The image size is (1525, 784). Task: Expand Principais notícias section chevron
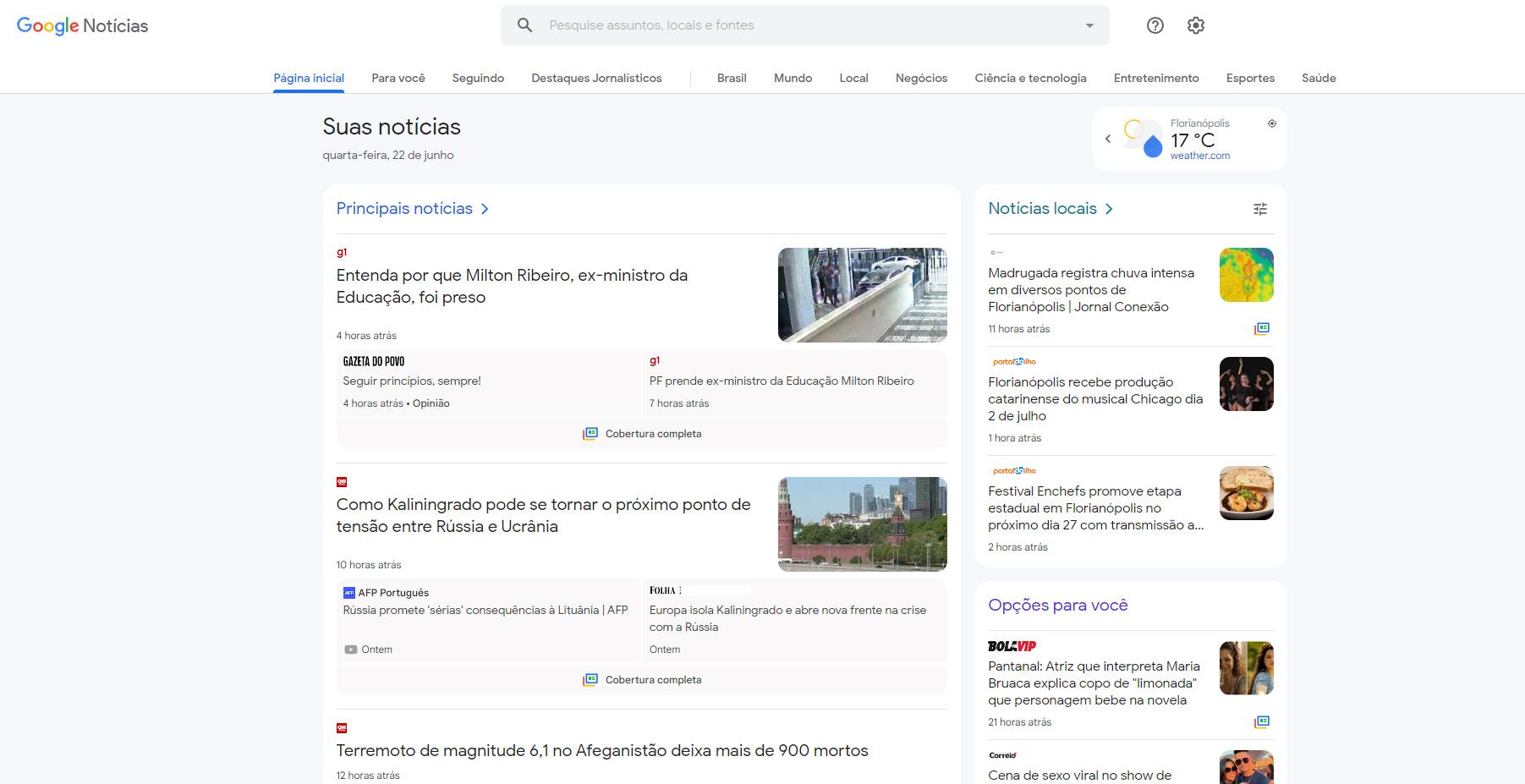(x=485, y=209)
